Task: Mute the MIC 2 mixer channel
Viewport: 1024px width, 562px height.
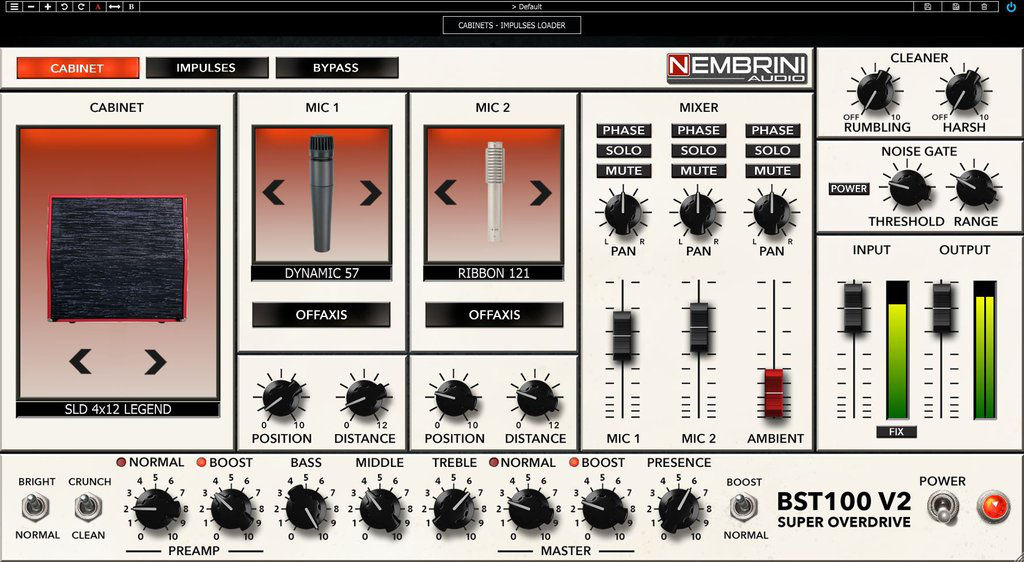Action: 698,171
